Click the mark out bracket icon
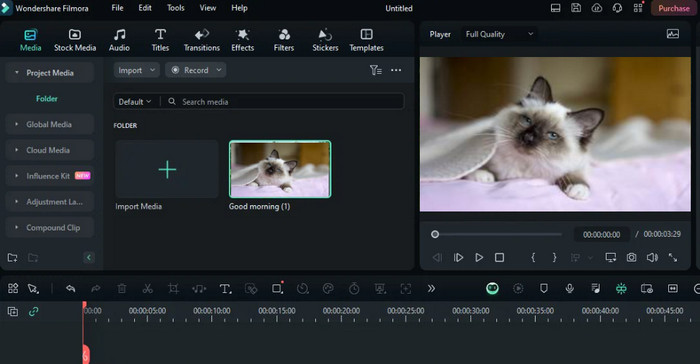This screenshot has width=700, height=364. [554, 257]
